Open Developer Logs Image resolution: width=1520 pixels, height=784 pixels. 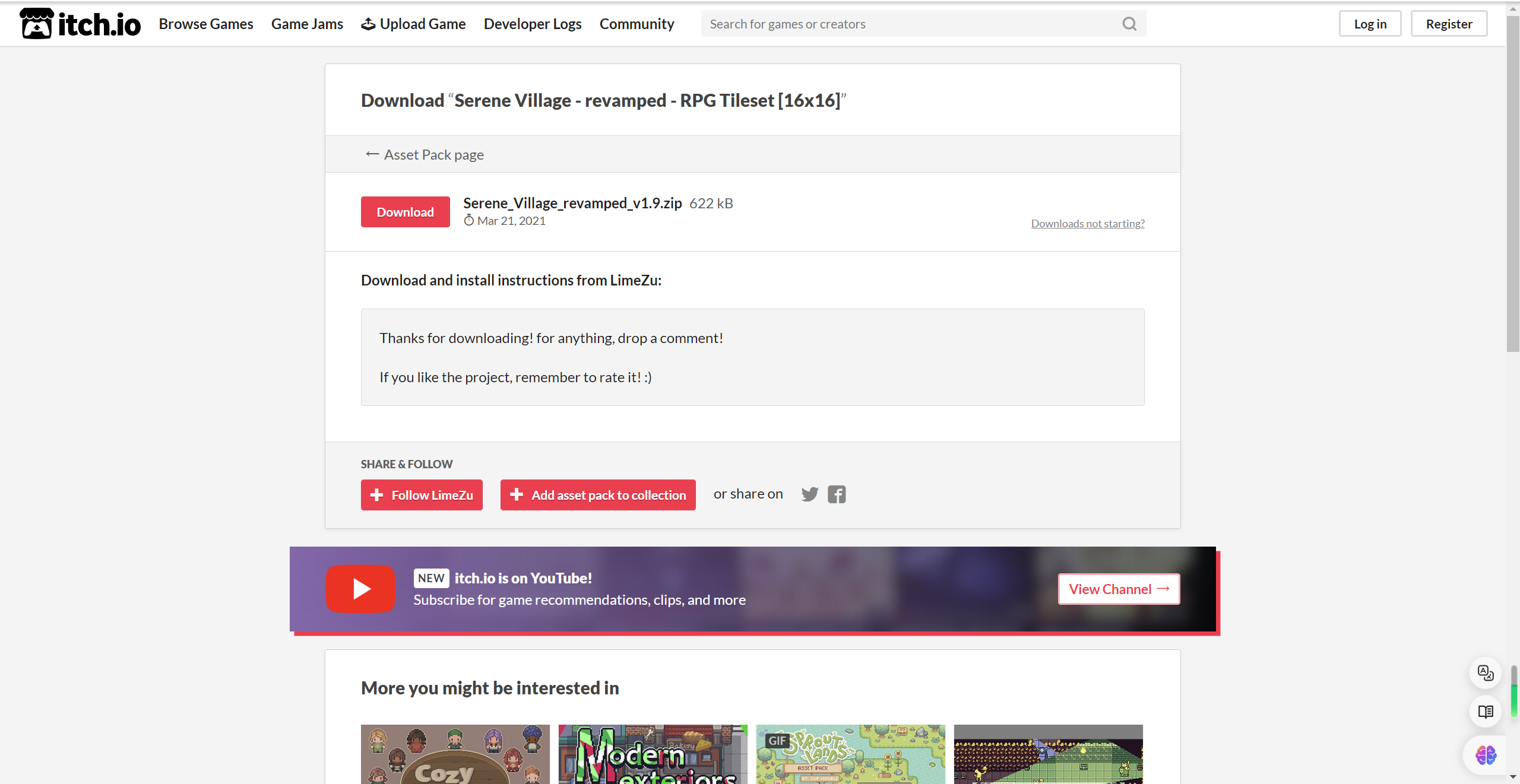(x=533, y=24)
